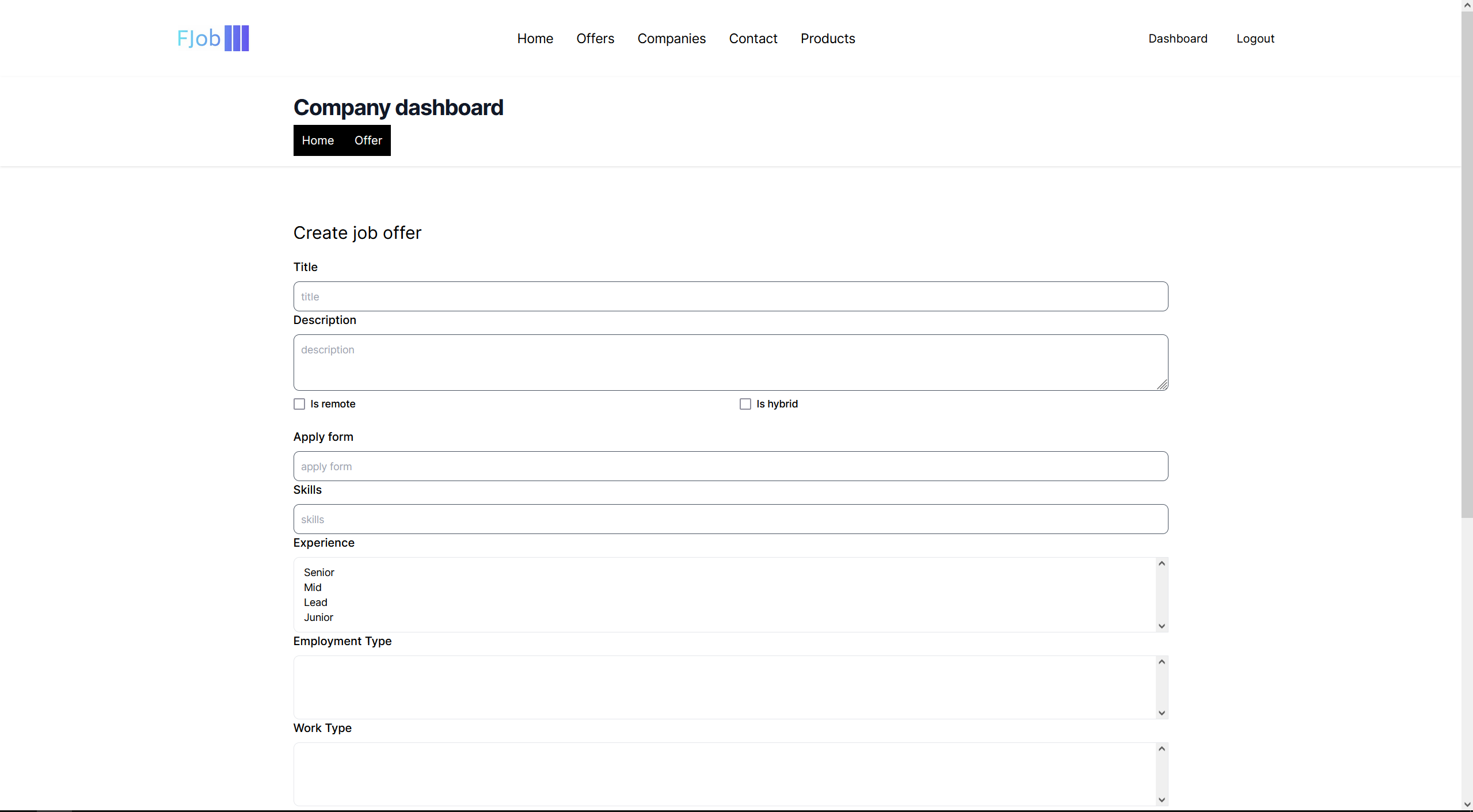Screen dimensions: 1473x812
Task: Click the Offers menu bar item
Action: (595, 38)
